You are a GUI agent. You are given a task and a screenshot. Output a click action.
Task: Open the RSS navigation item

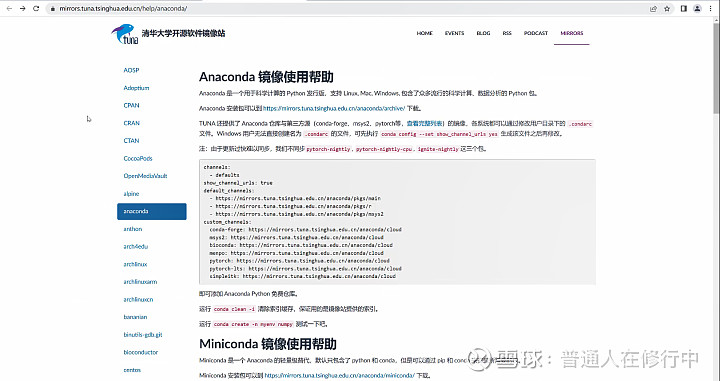(x=507, y=34)
